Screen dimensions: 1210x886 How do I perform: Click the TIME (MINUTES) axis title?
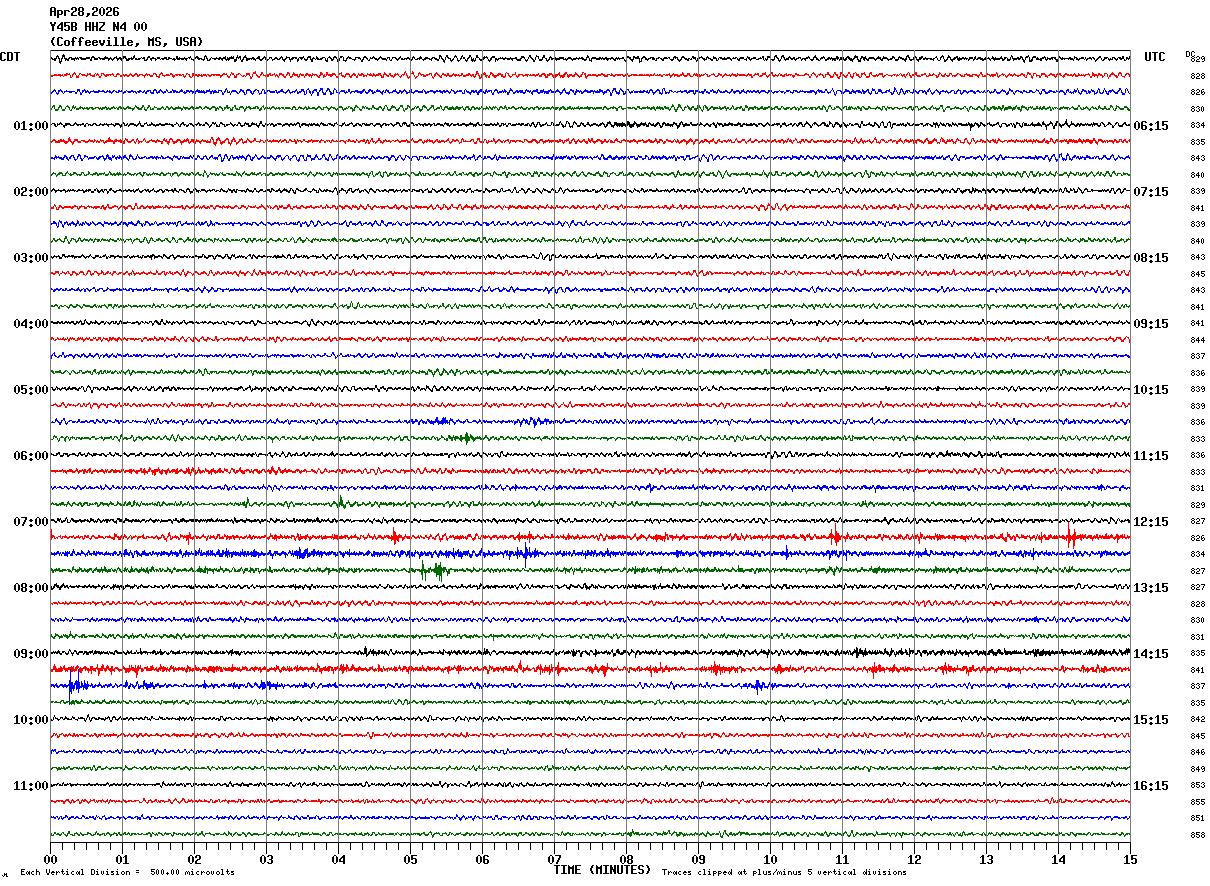click(602, 870)
